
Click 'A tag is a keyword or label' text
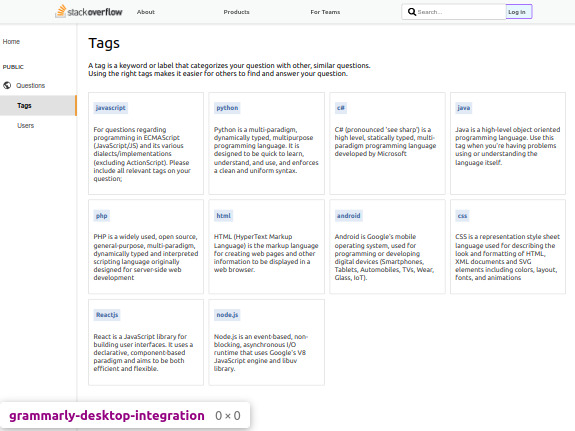coord(229,70)
